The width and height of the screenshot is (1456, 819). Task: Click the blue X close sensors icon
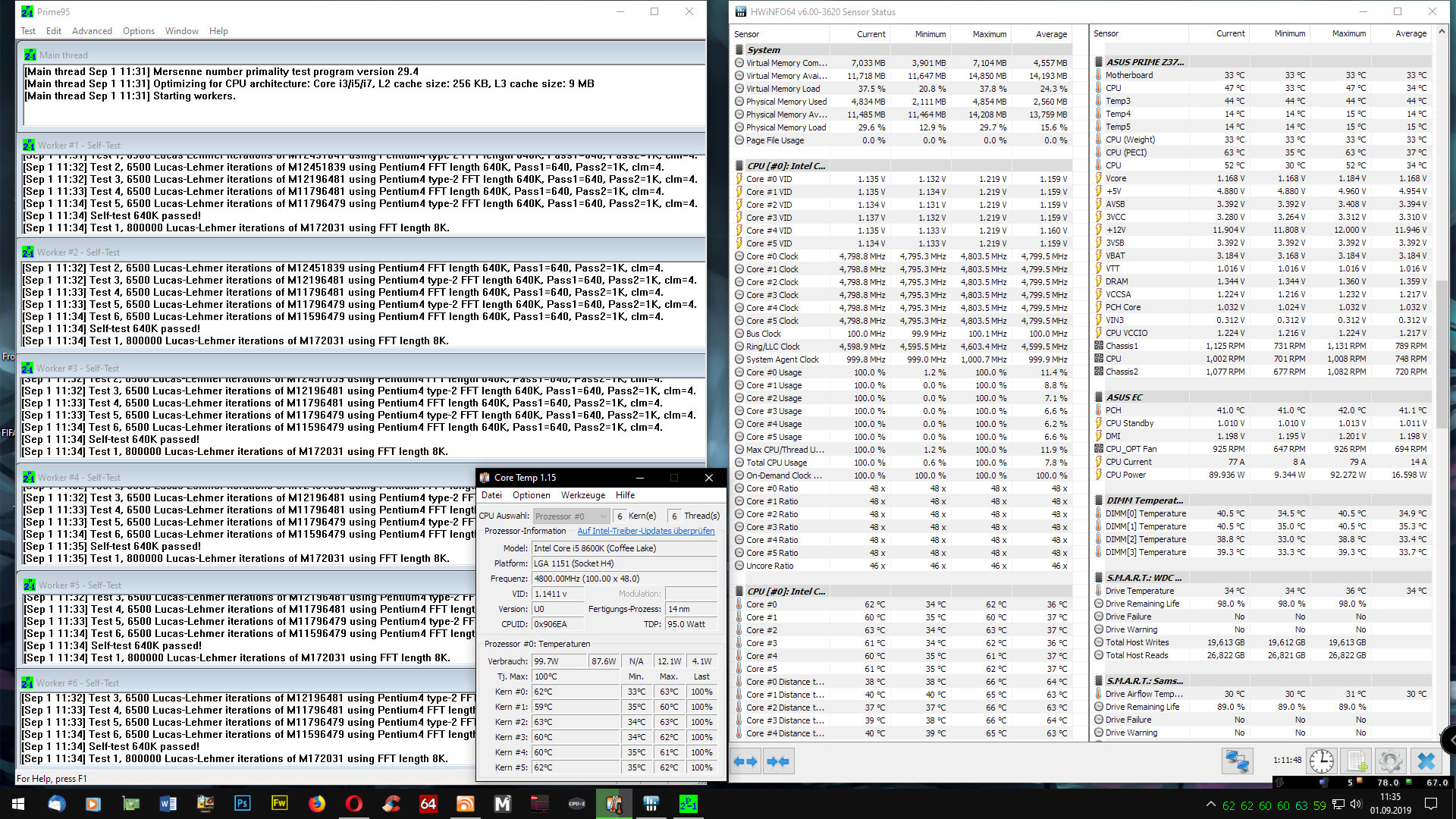pos(1426,761)
